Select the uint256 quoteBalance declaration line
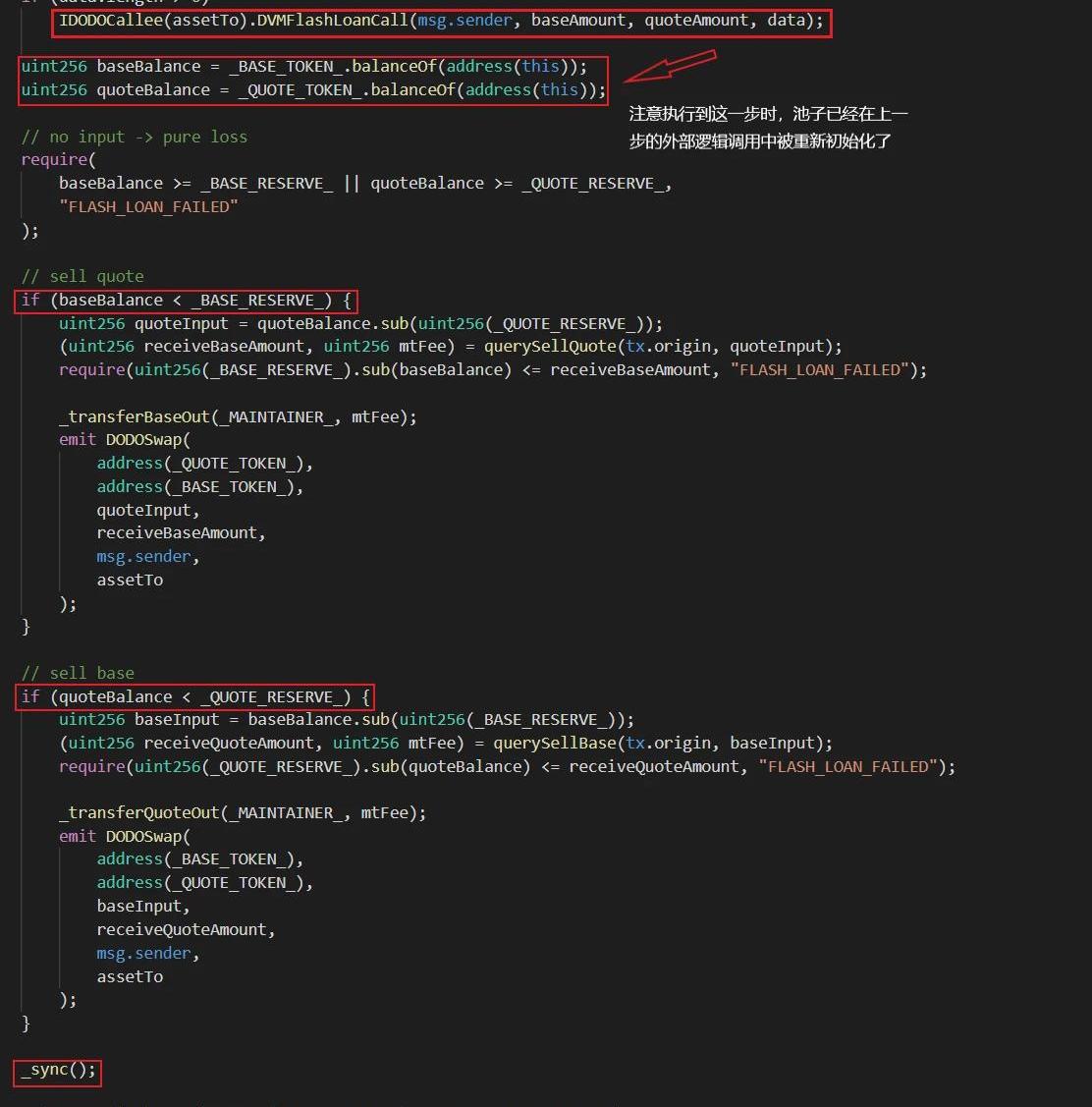The width and height of the screenshot is (1092, 1107). pyautogui.click(x=313, y=90)
